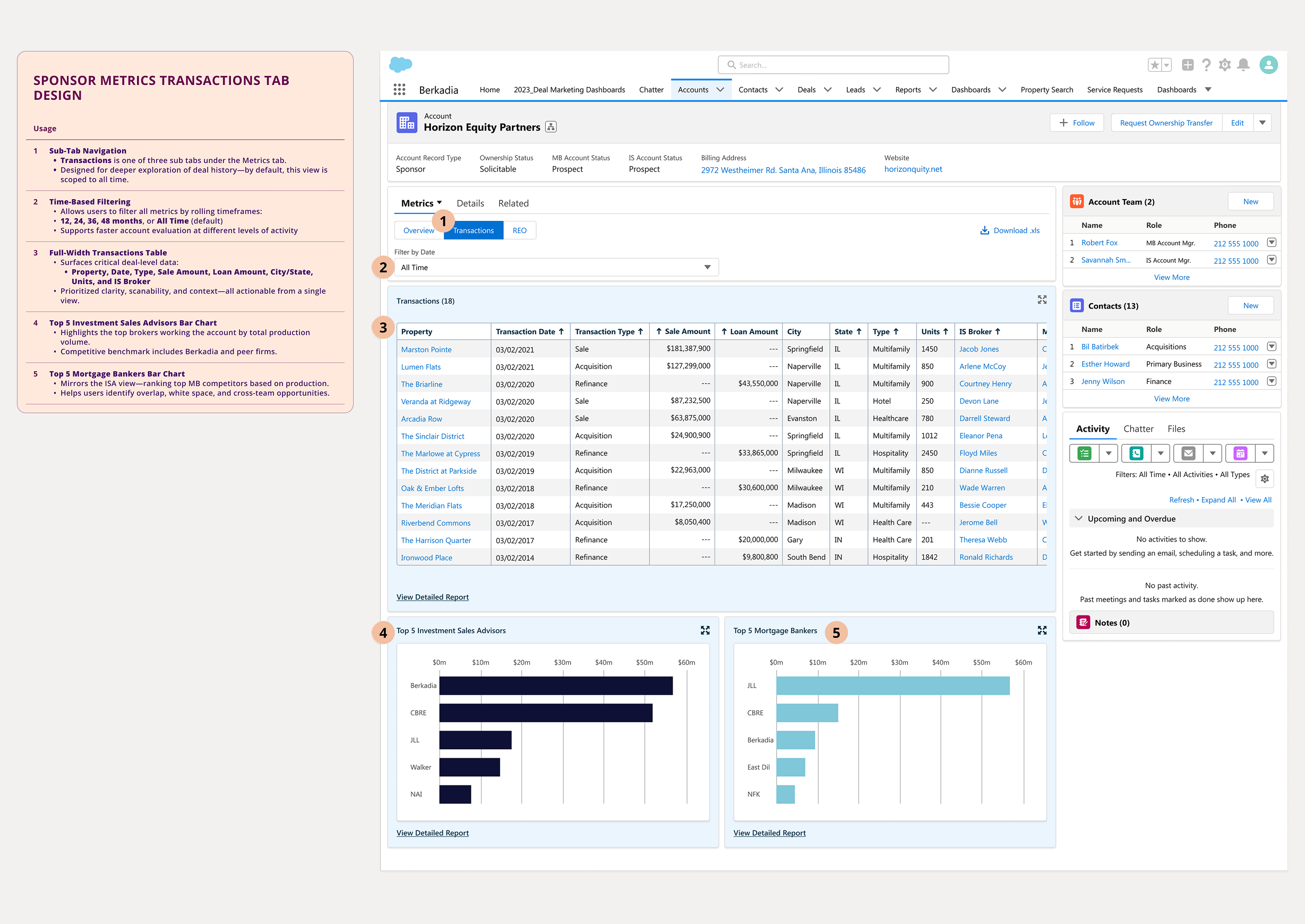Screen dimensions: 1305x924
Task: Open the Favorites star icon
Action: pyautogui.click(x=1155, y=65)
